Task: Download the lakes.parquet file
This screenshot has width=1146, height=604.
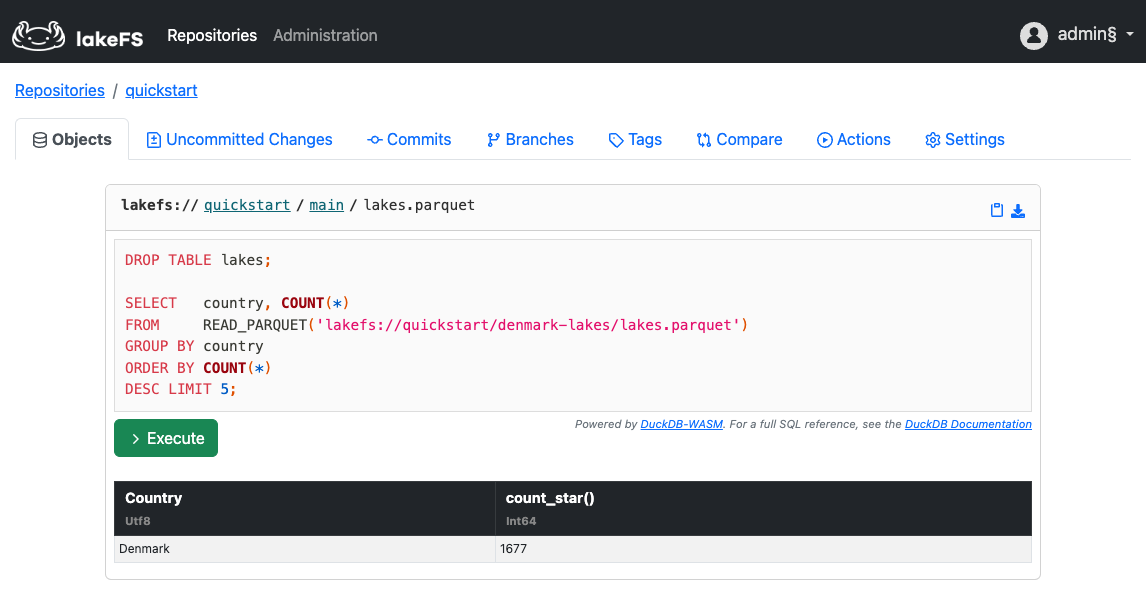Action: tap(1019, 210)
